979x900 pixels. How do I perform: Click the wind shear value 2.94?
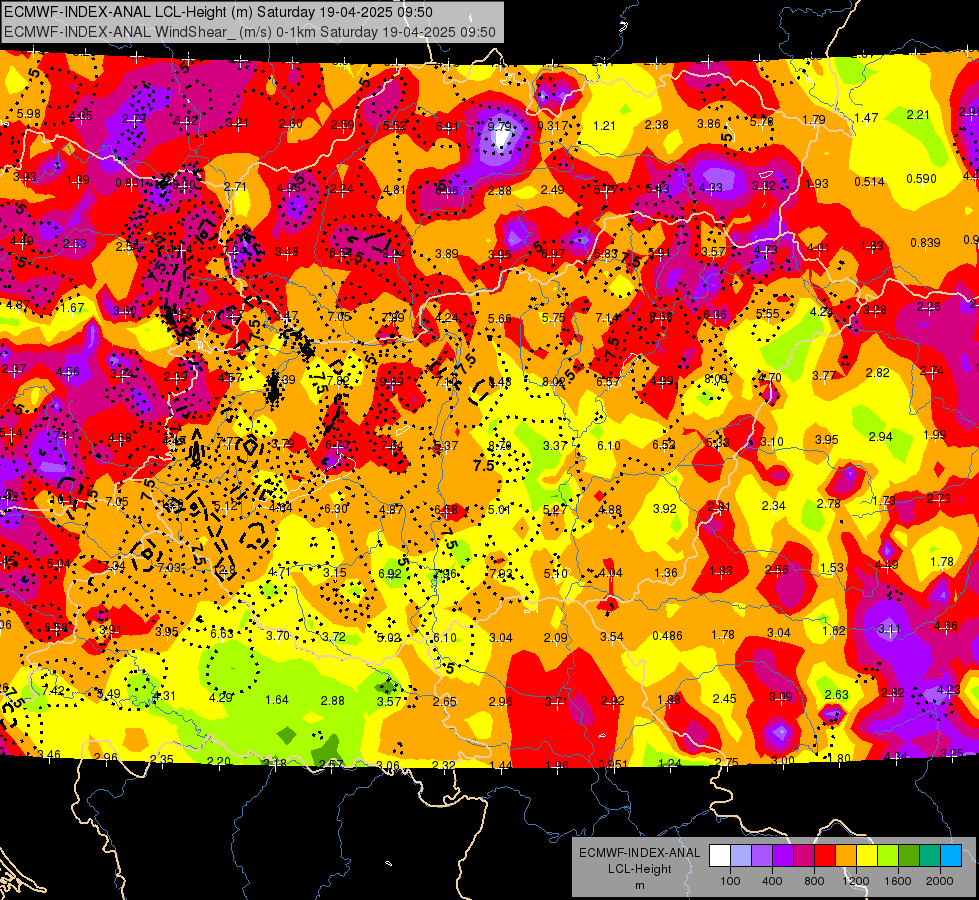880,436
